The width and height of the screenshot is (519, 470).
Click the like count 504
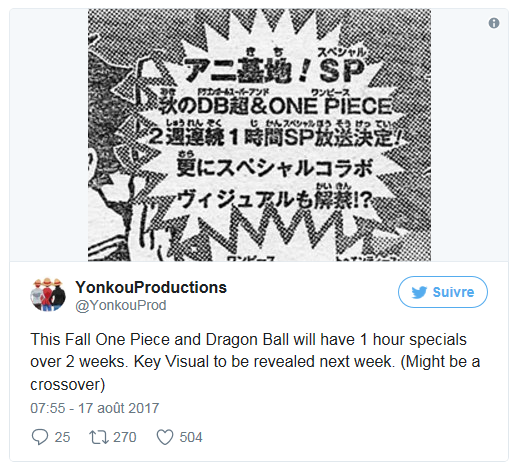(x=191, y=437)
